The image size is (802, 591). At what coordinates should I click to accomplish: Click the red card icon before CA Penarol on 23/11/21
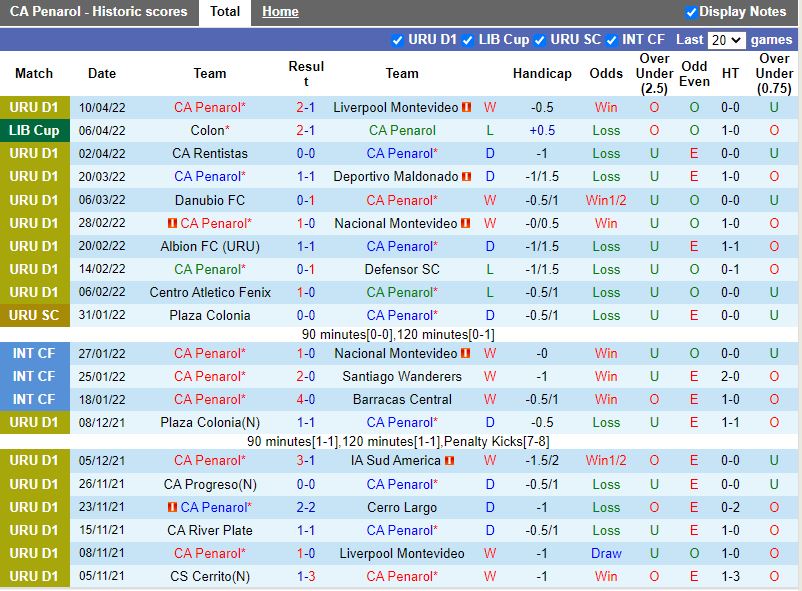[172, 507]
